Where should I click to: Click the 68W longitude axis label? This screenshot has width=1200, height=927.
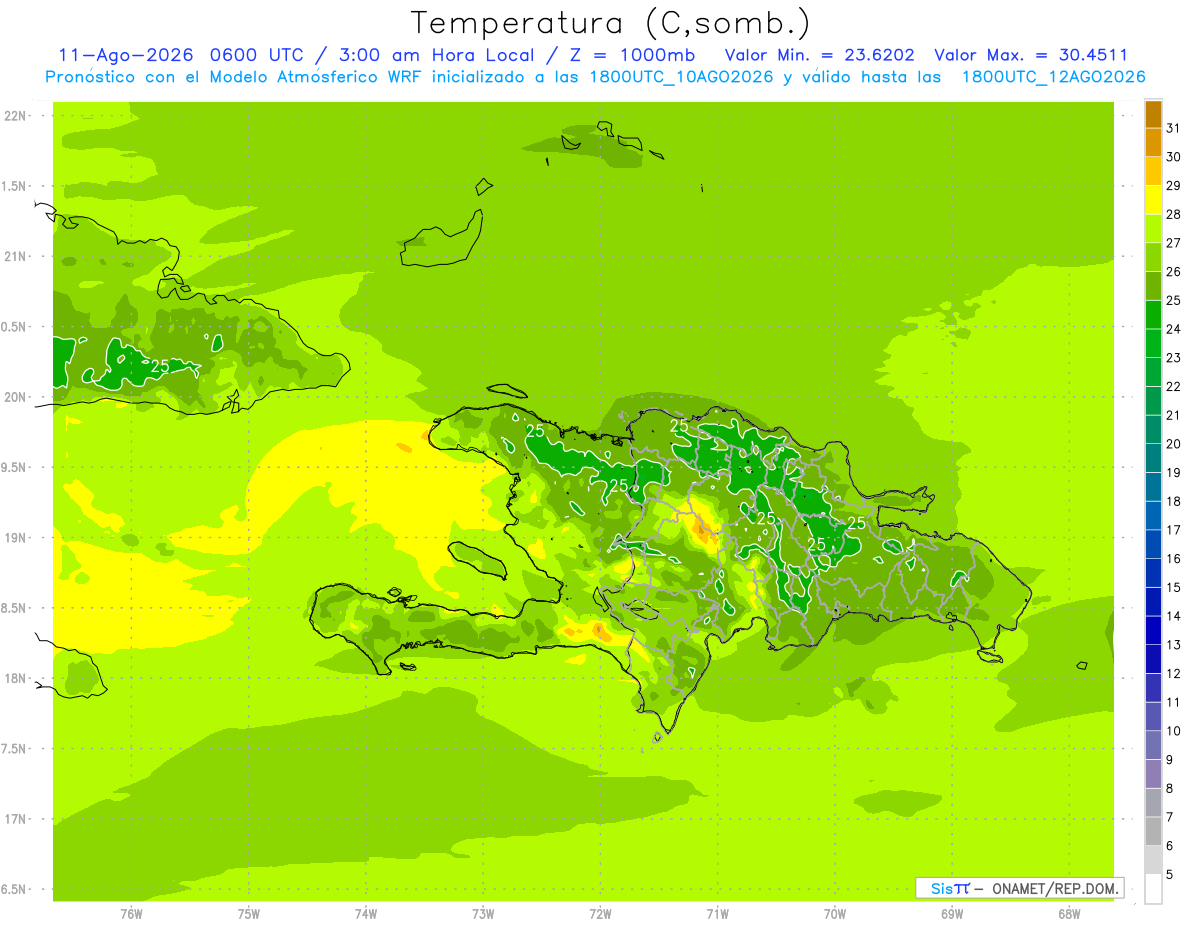point(1068,913)
